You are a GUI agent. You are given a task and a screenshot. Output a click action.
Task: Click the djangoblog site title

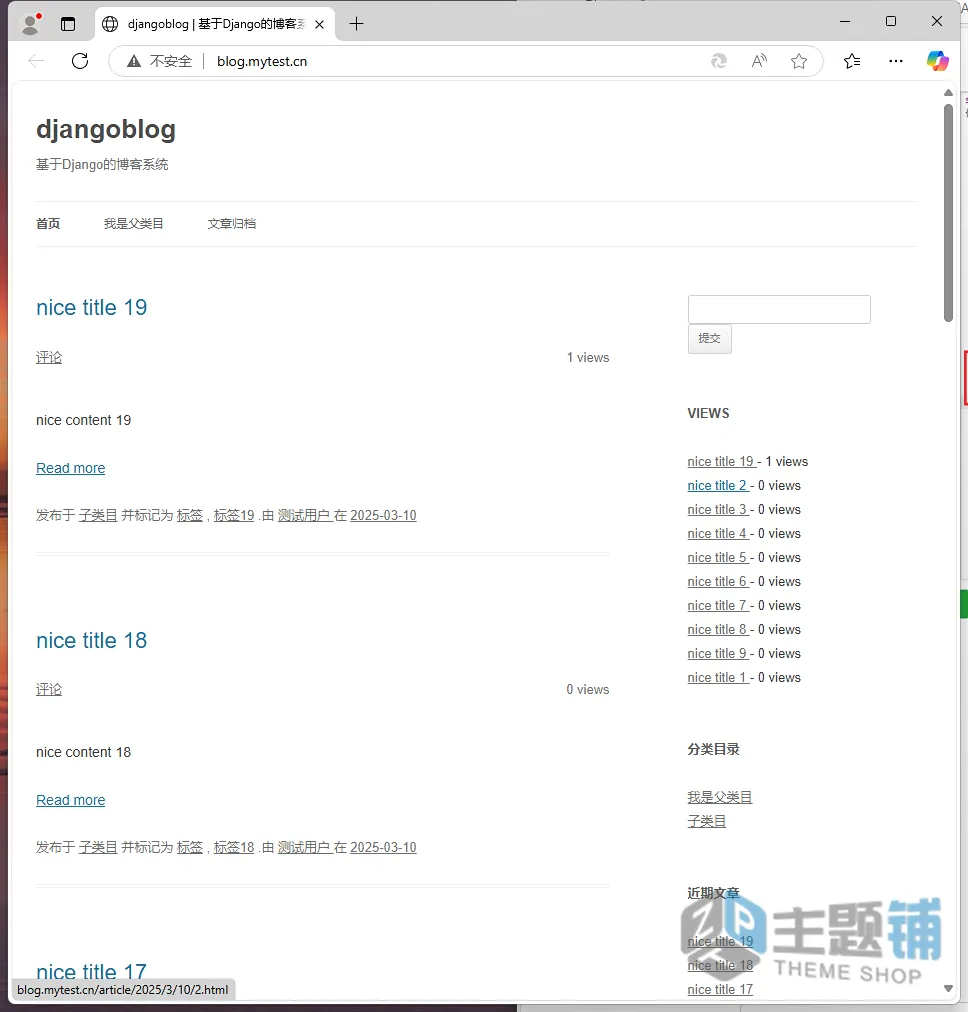coord(106,129)
